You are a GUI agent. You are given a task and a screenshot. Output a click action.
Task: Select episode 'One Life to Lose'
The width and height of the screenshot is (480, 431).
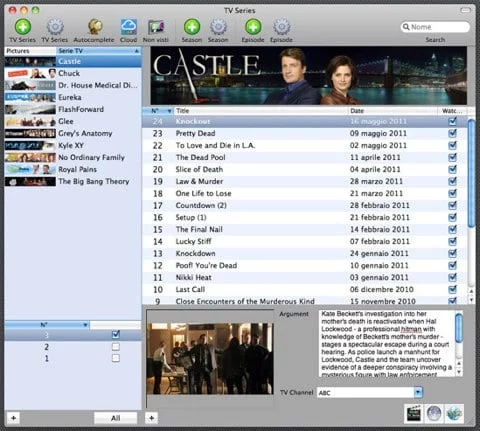pos(305,193)
